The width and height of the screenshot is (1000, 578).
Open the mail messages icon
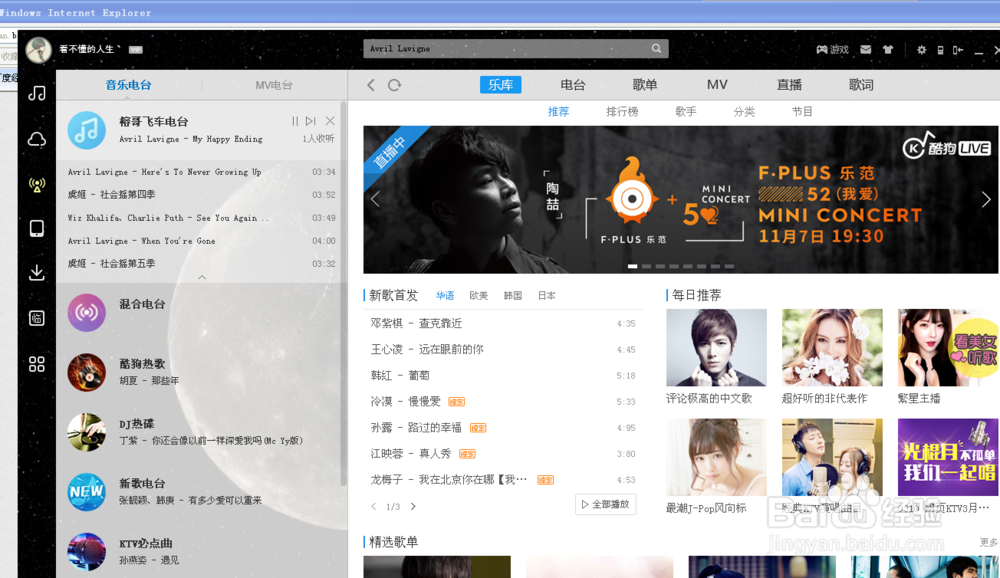865,49
